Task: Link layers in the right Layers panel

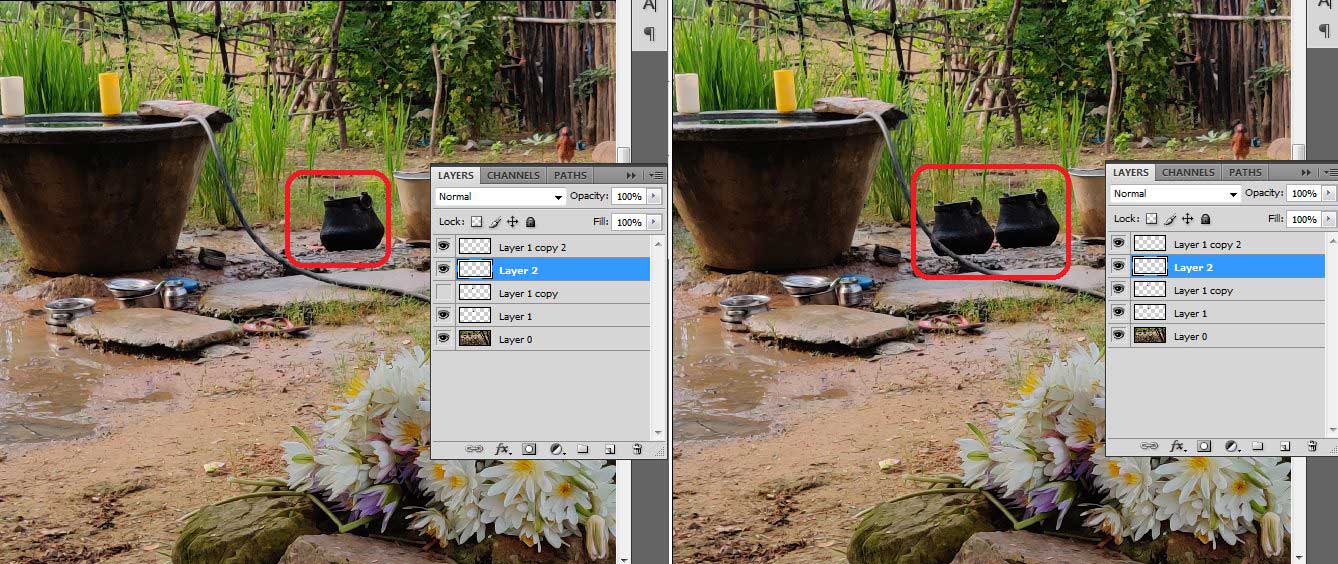Action: coord(1150,446)
